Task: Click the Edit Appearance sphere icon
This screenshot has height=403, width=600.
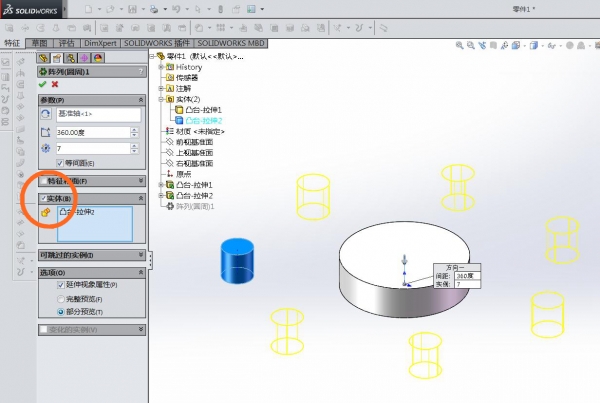Action: (x=570, y=46)
